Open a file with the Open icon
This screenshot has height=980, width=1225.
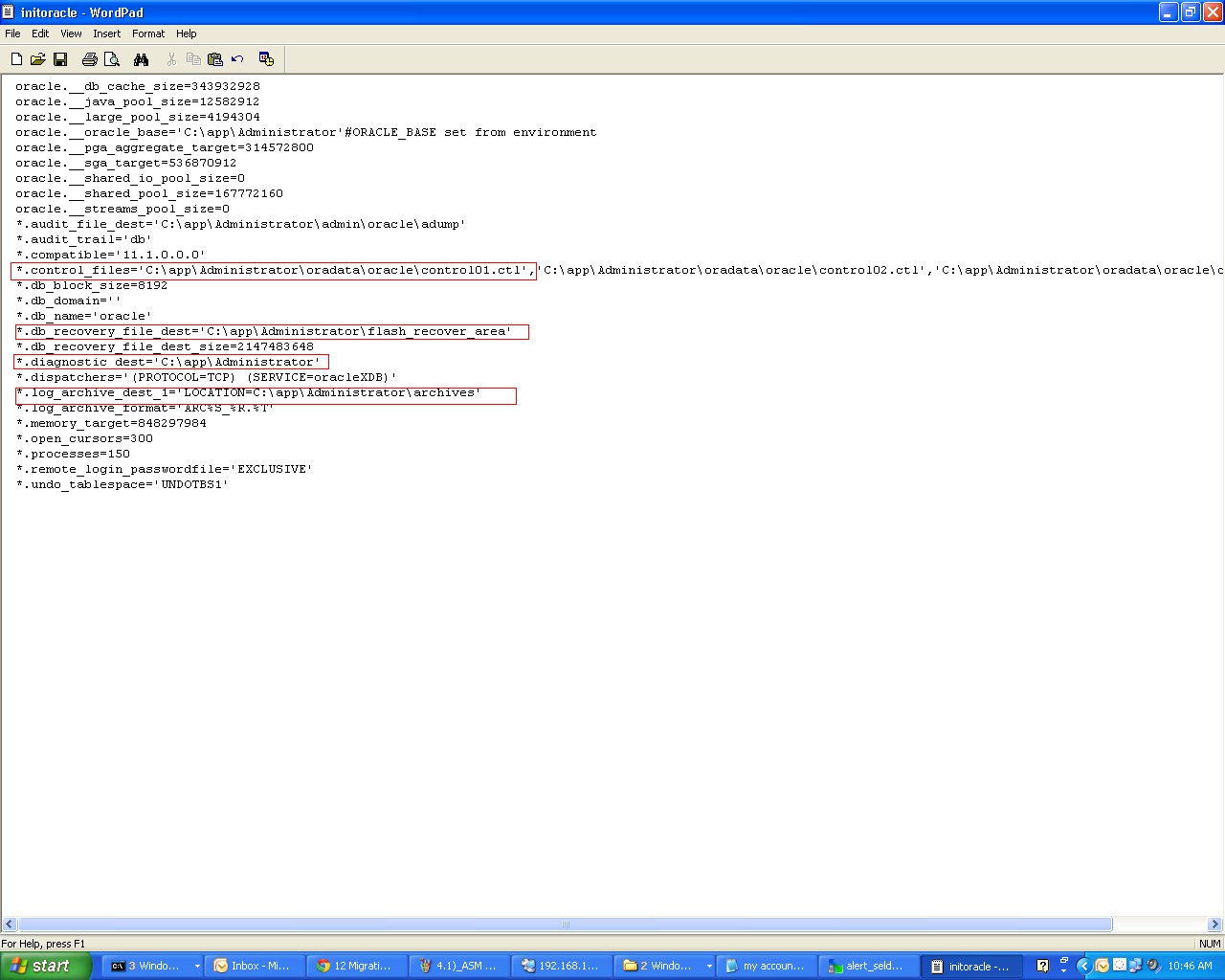38,58
